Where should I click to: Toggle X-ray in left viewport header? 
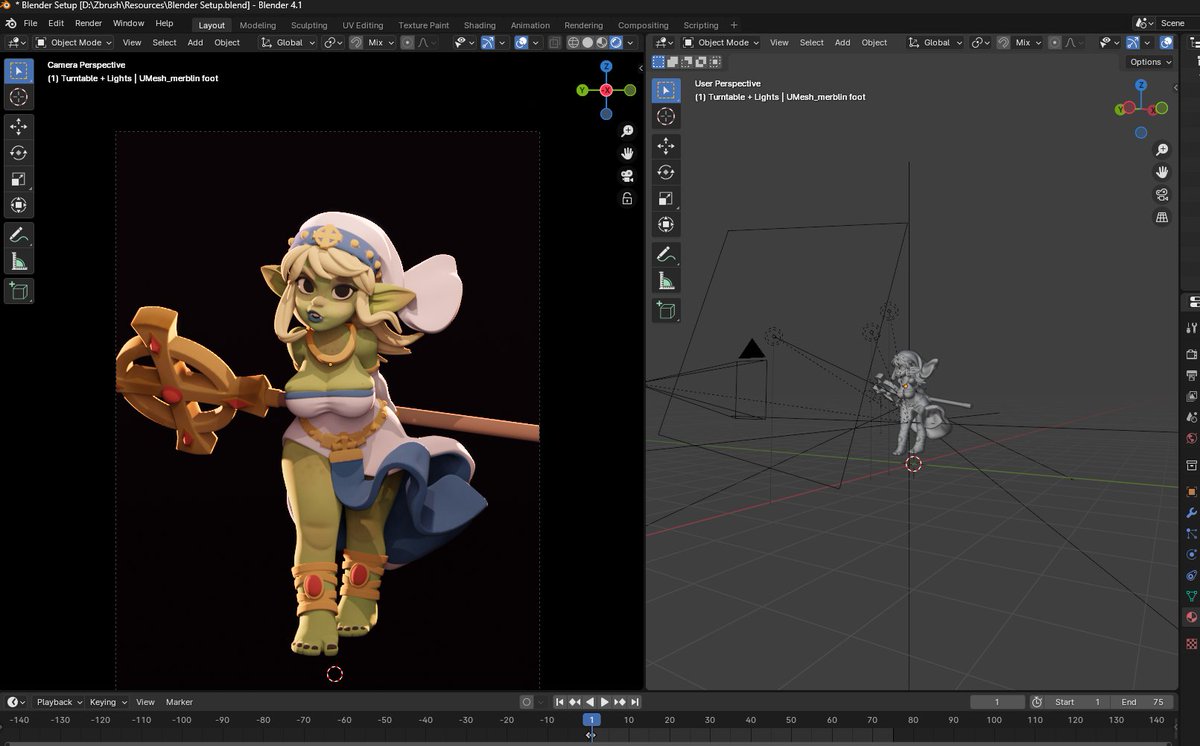tap(554, 42)
